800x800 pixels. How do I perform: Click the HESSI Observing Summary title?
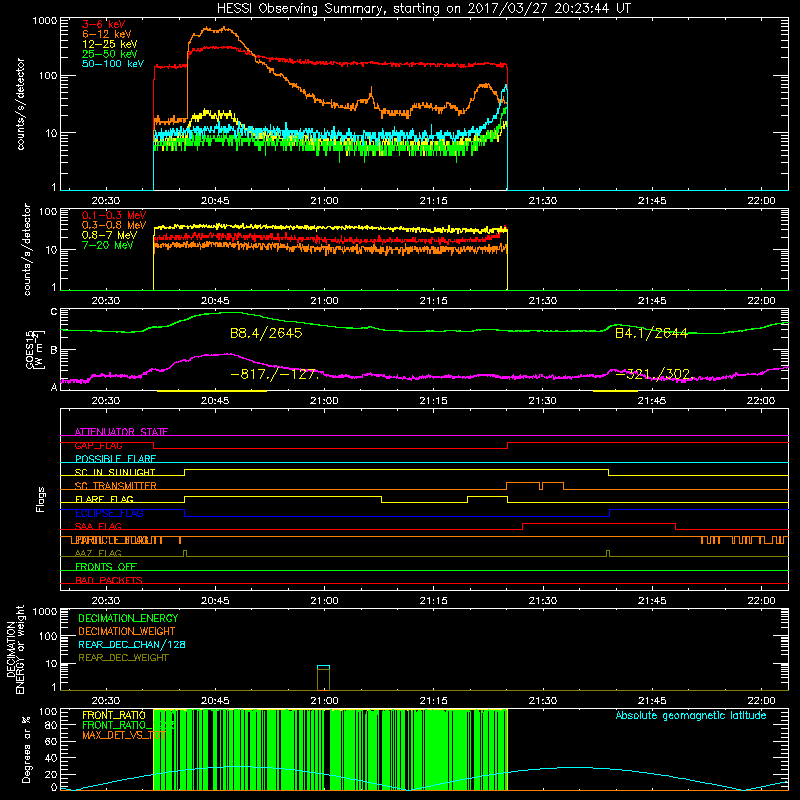(424, 9)
